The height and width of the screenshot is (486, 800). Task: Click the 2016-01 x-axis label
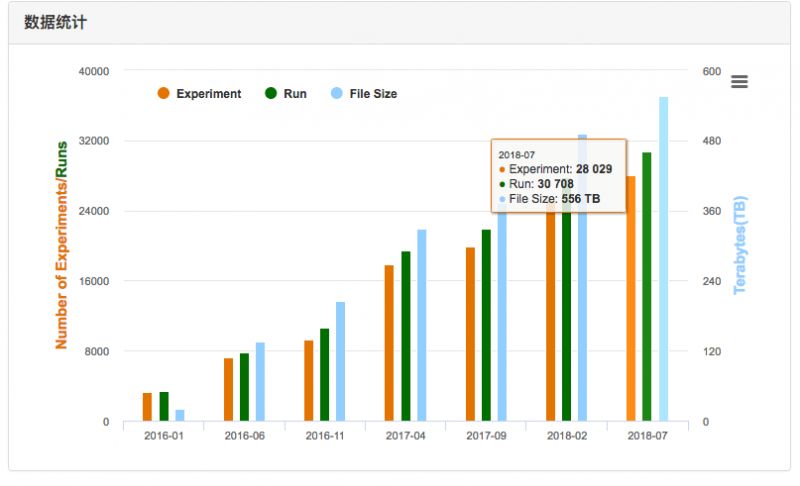(163, 436)
